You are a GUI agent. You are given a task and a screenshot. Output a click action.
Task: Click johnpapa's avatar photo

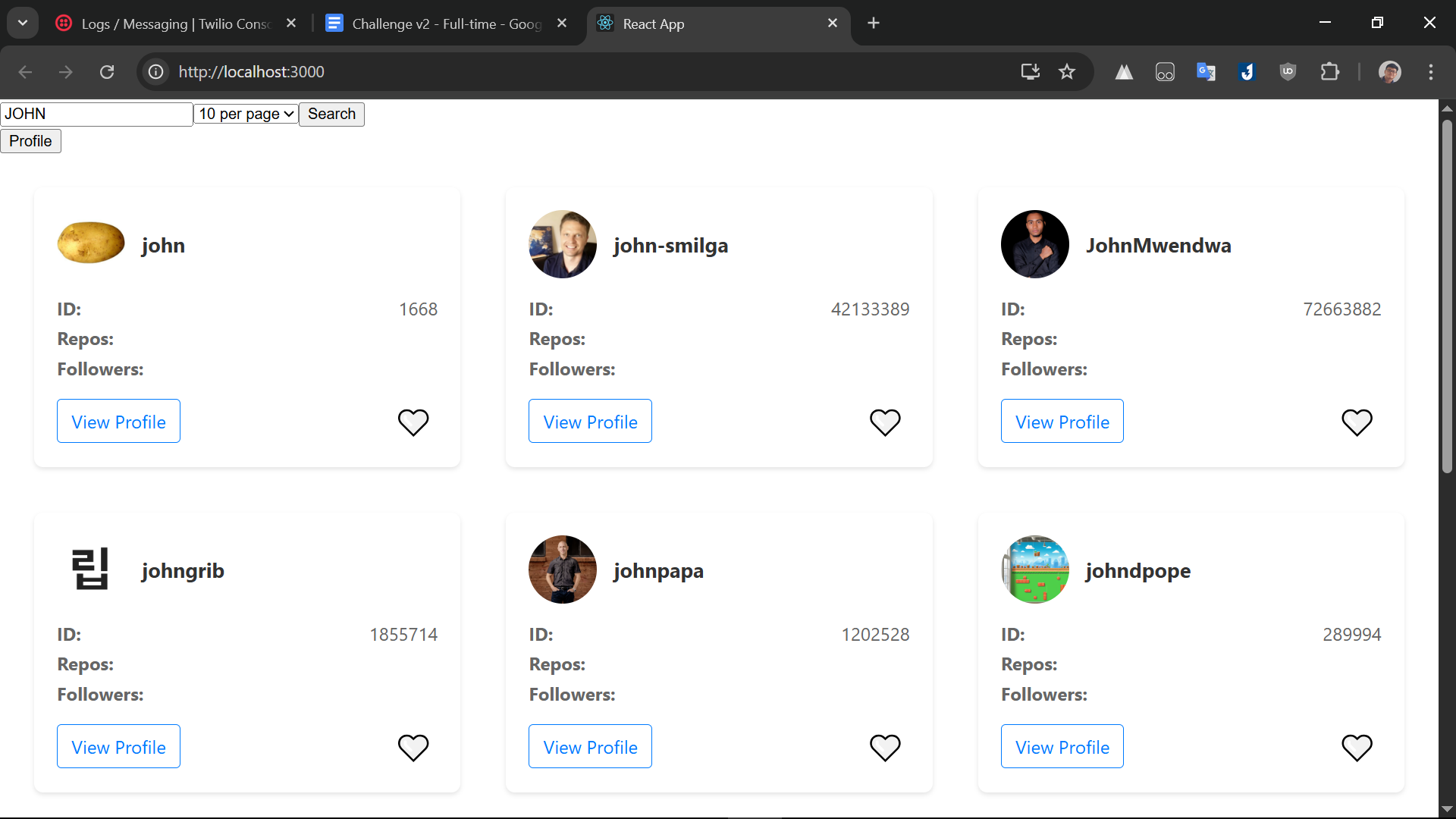(563, 570)
